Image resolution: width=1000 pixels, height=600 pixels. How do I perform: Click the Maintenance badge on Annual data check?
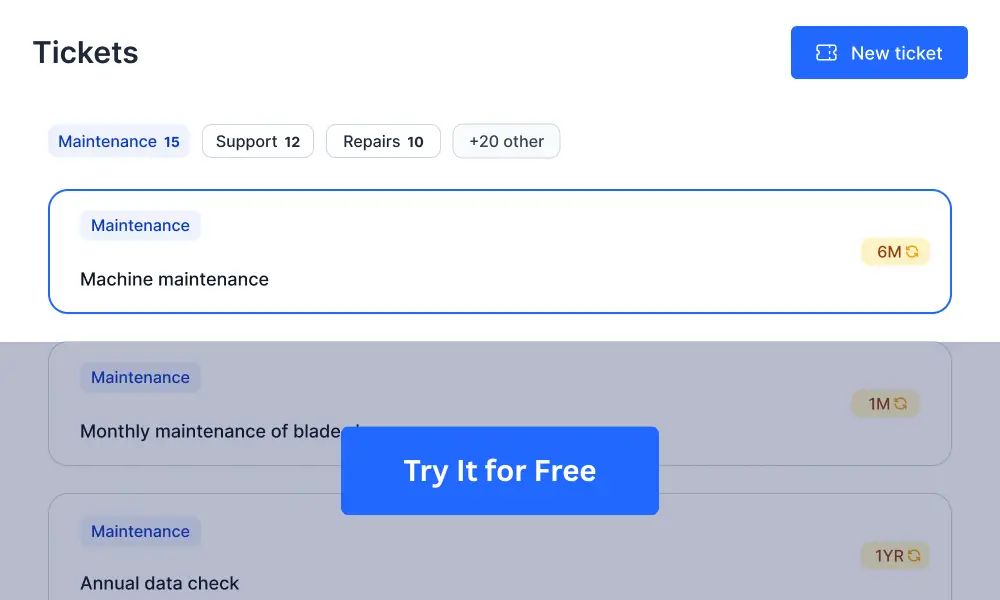(x=140, y=531)
